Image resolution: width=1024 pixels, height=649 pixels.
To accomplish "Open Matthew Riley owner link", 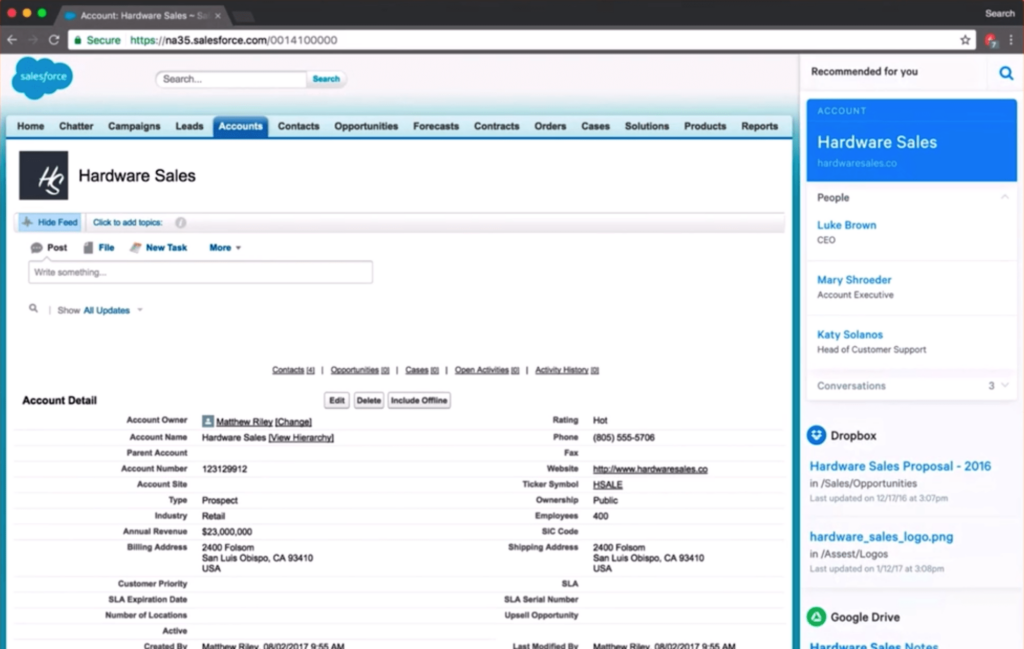I will pyautogui.click(x=244, y=422).
